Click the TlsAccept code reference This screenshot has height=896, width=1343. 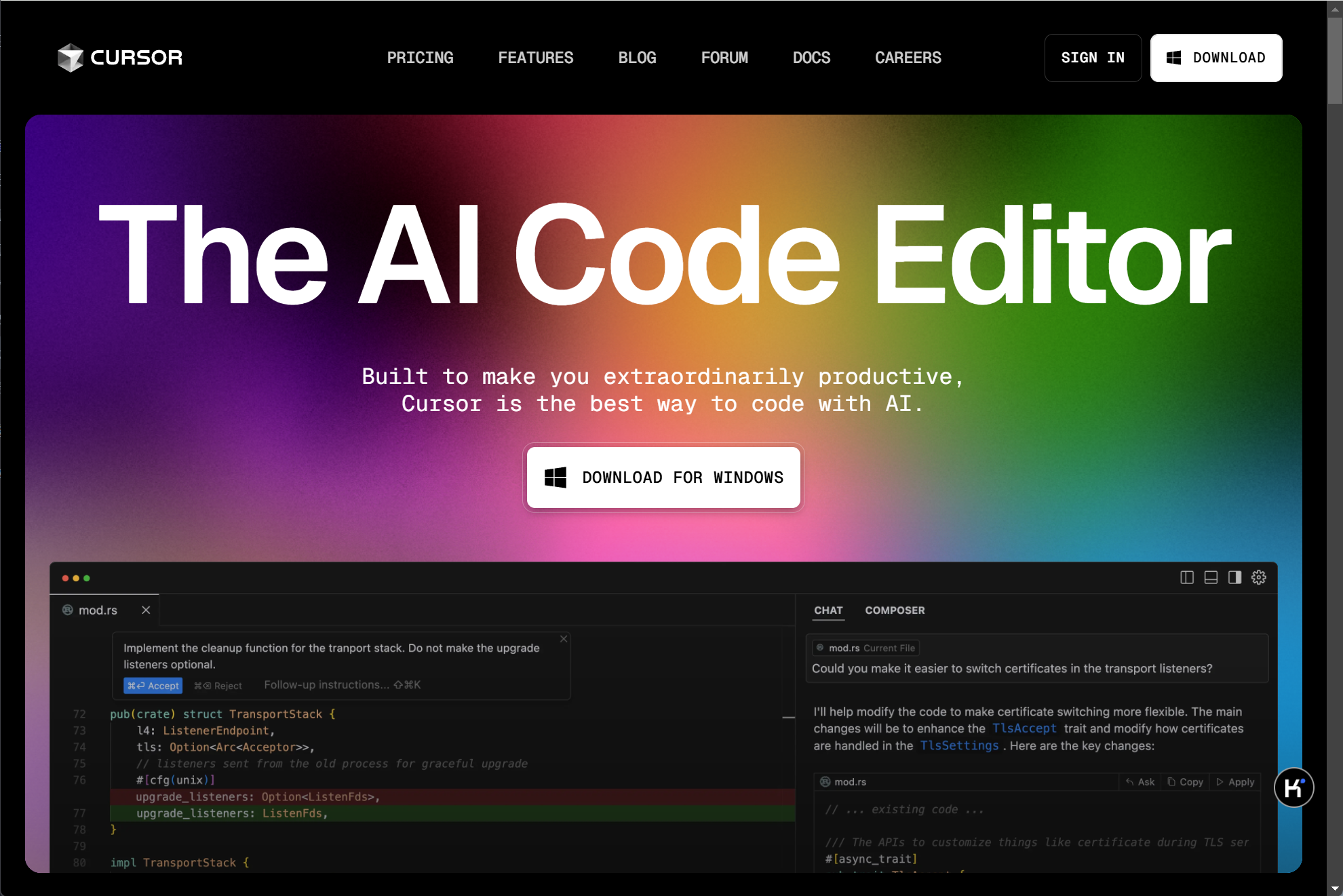point(1024,728)
